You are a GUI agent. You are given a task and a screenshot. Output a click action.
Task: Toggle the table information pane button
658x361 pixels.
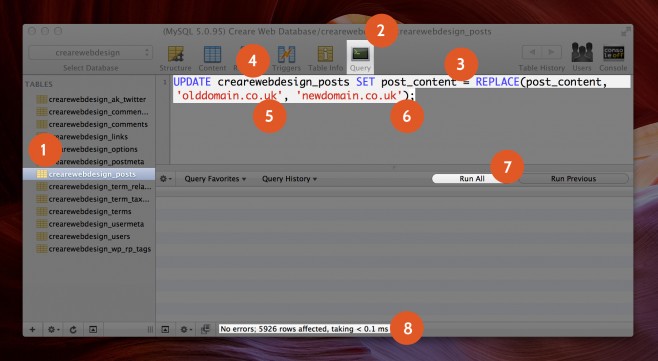(x=93, y=330)
